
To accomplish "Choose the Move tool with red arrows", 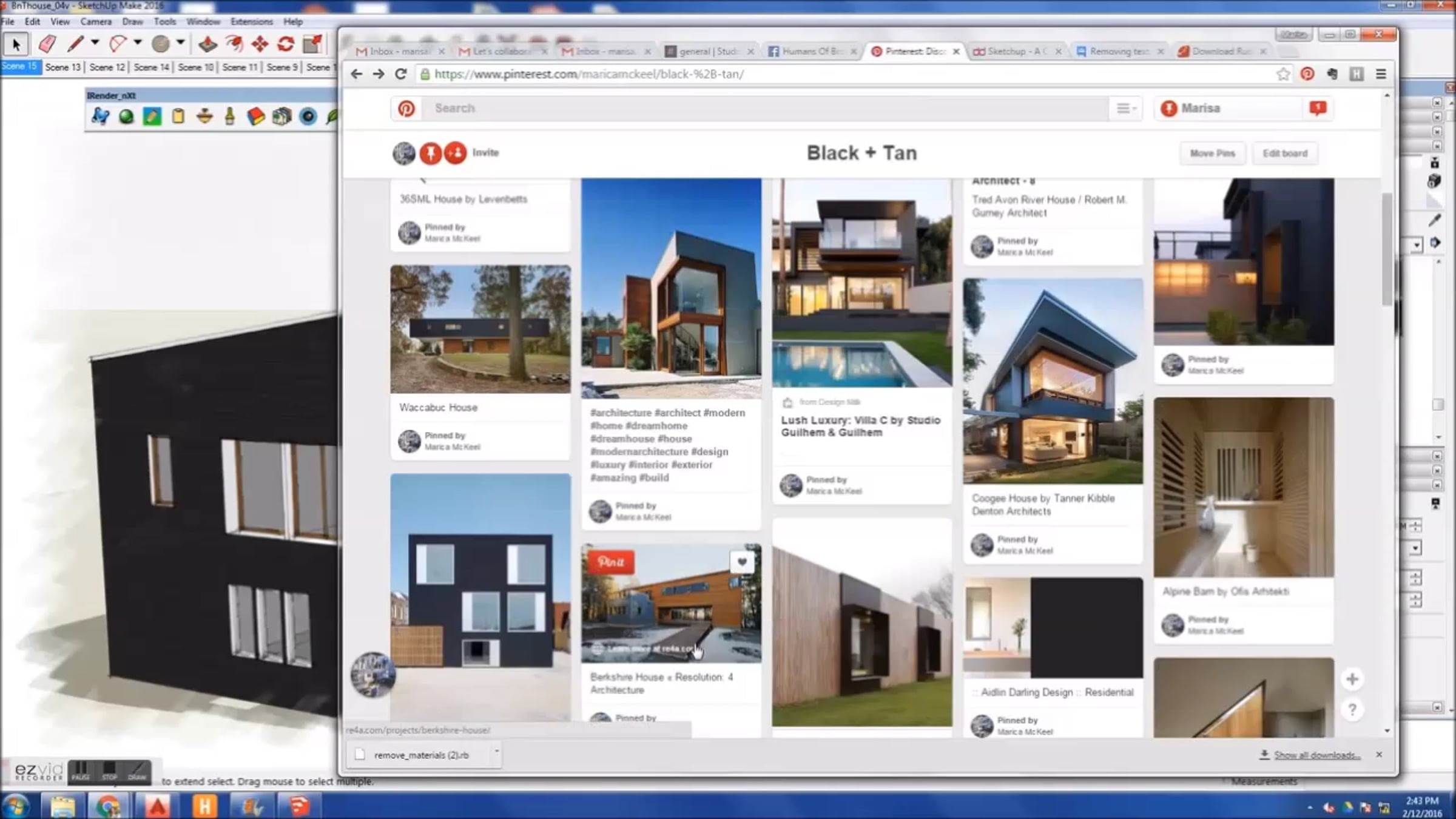I will (x=260, y=44).
